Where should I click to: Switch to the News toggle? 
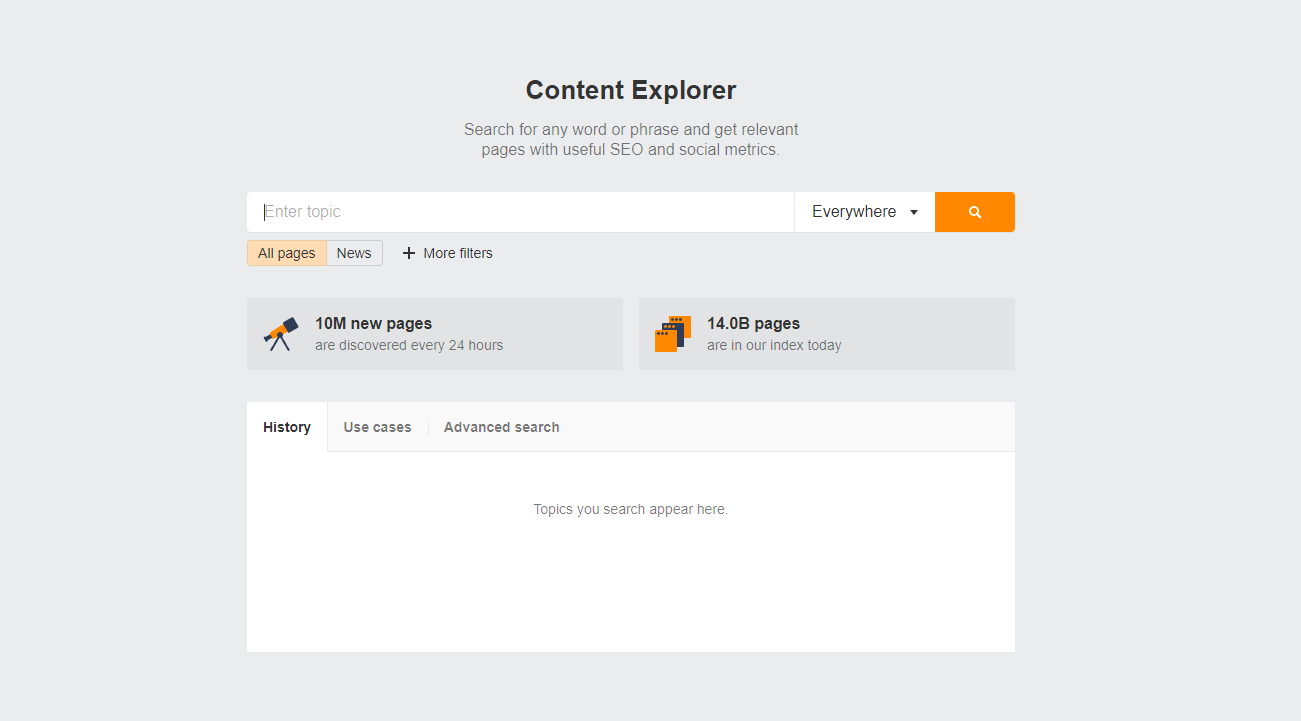(354, 253)
